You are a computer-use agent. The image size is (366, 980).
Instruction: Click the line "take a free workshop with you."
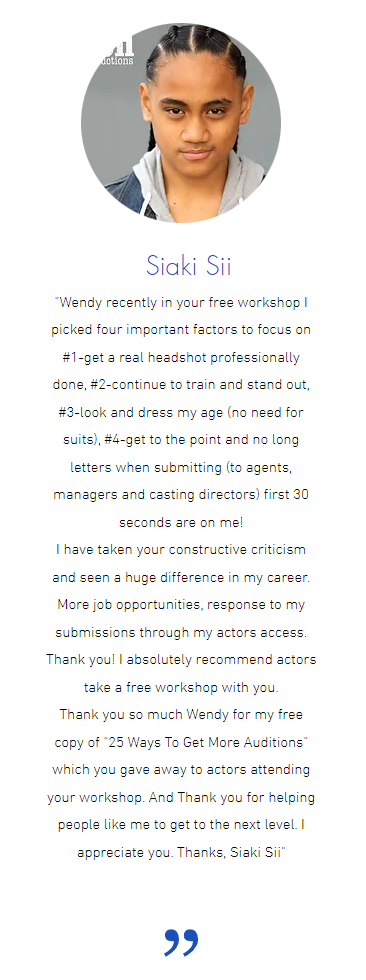point(181,688)
